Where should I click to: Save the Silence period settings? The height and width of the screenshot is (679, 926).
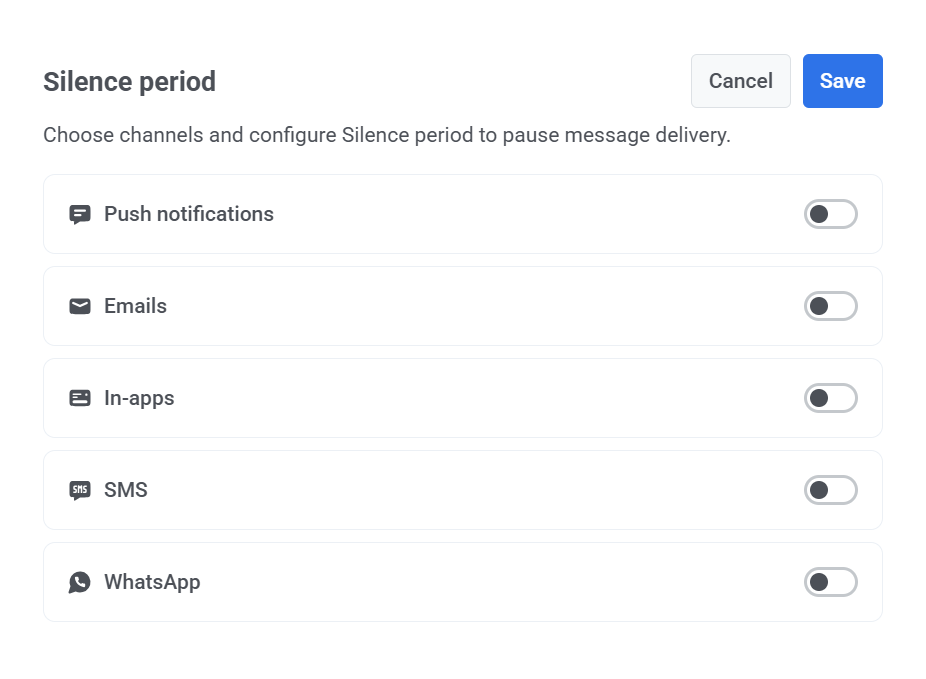[x=842, y=81]
